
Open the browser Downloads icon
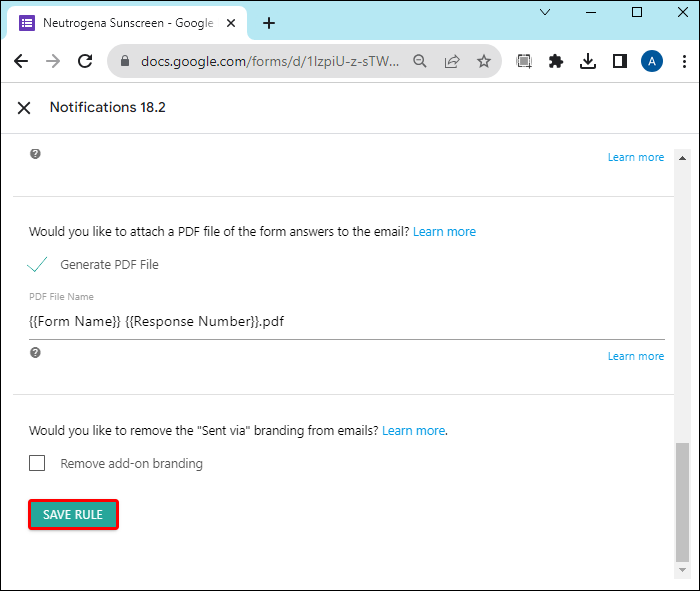[588, 61]
